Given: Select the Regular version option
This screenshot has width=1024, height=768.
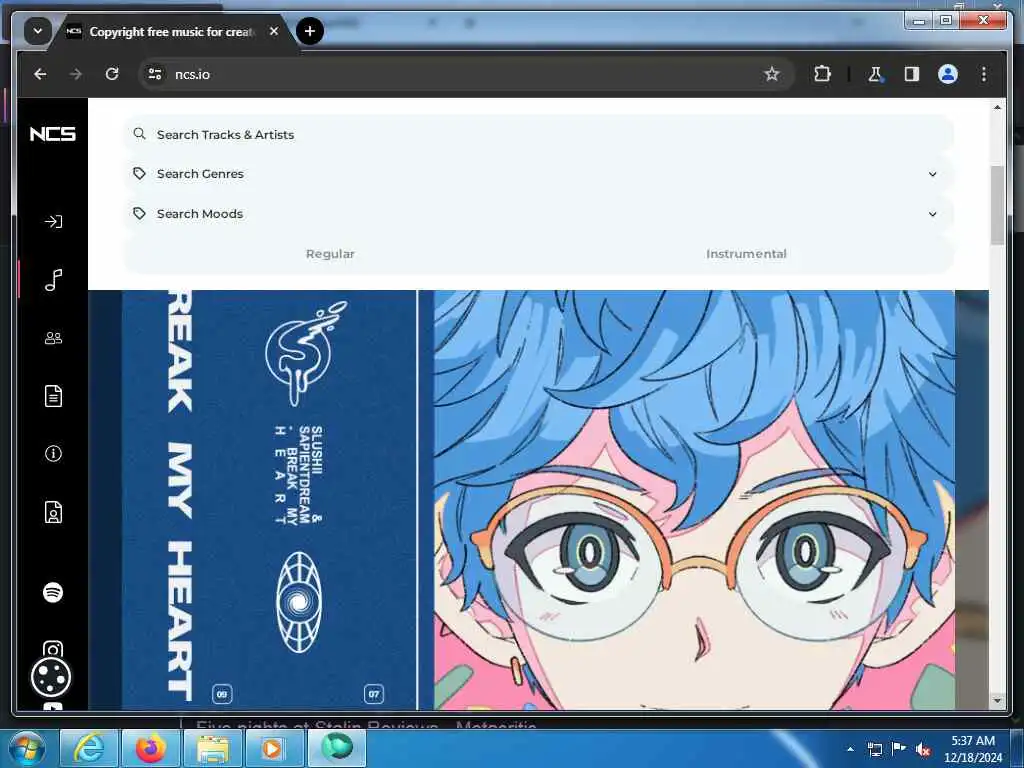Looking at the screenshot, I should click(x=330, y=254).
